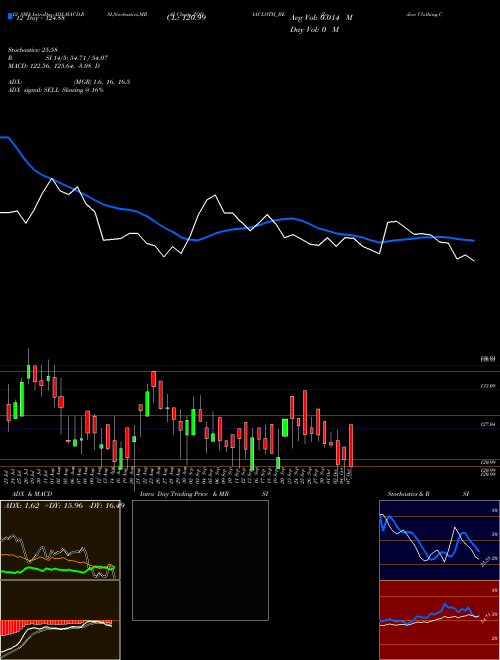Screen dimensions: 500x660
Task: Click the MACD histogram panel with red bars
Action: pyautogui.click(x=60, y=620)
